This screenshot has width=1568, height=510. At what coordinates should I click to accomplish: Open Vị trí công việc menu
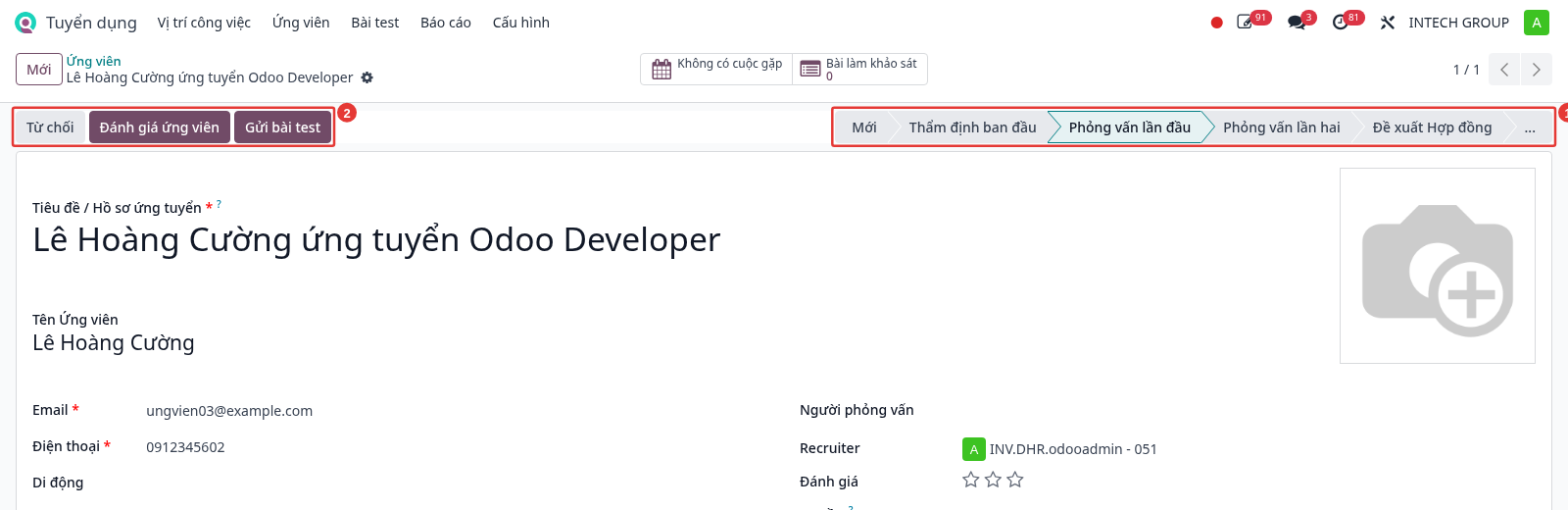tap(204, 23)
